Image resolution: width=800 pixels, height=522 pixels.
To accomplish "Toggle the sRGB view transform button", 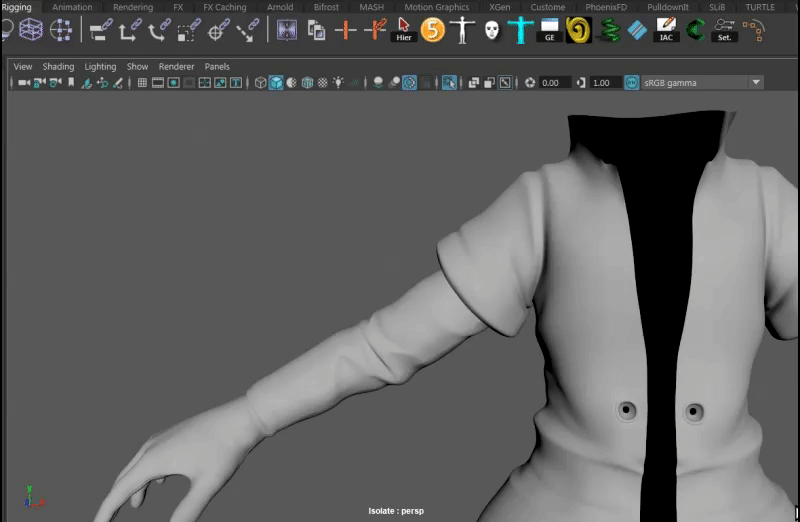I will (x=631, y=83).
